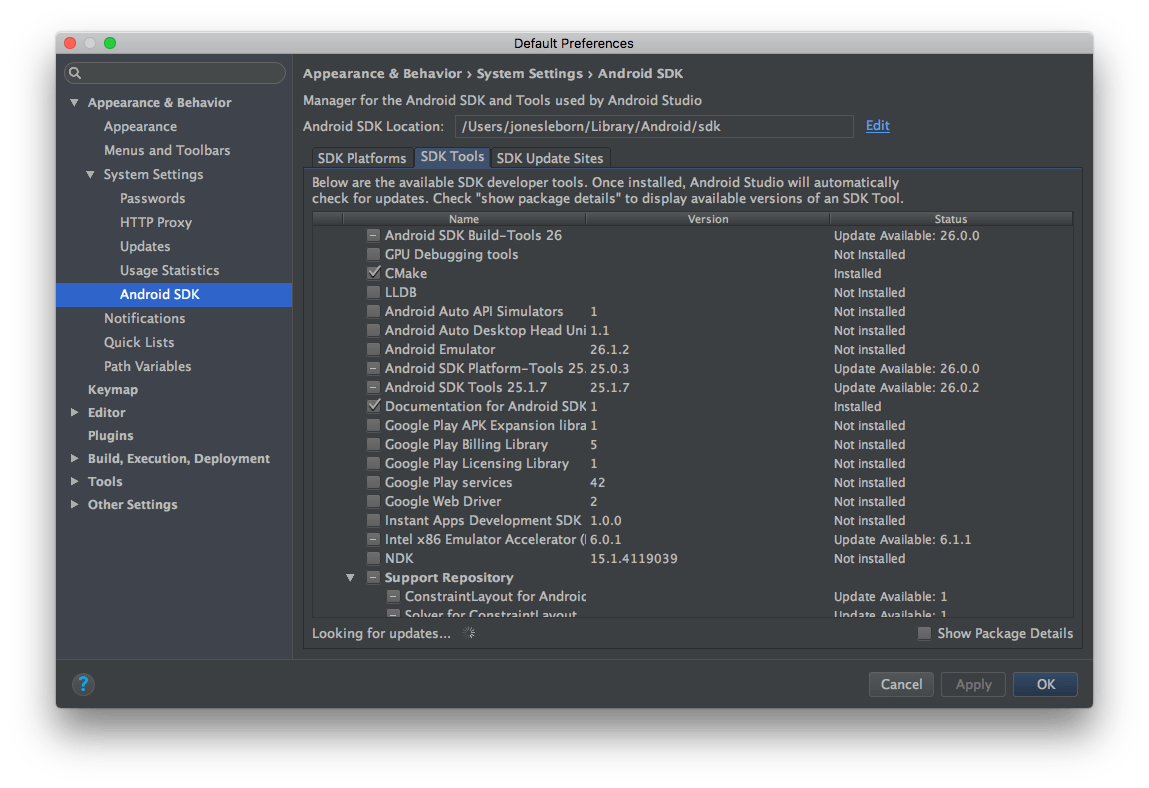The height and width of the screenshot is (788, 1149).
Task: Select HTTP Proxy settings
Action: point(156,222)
